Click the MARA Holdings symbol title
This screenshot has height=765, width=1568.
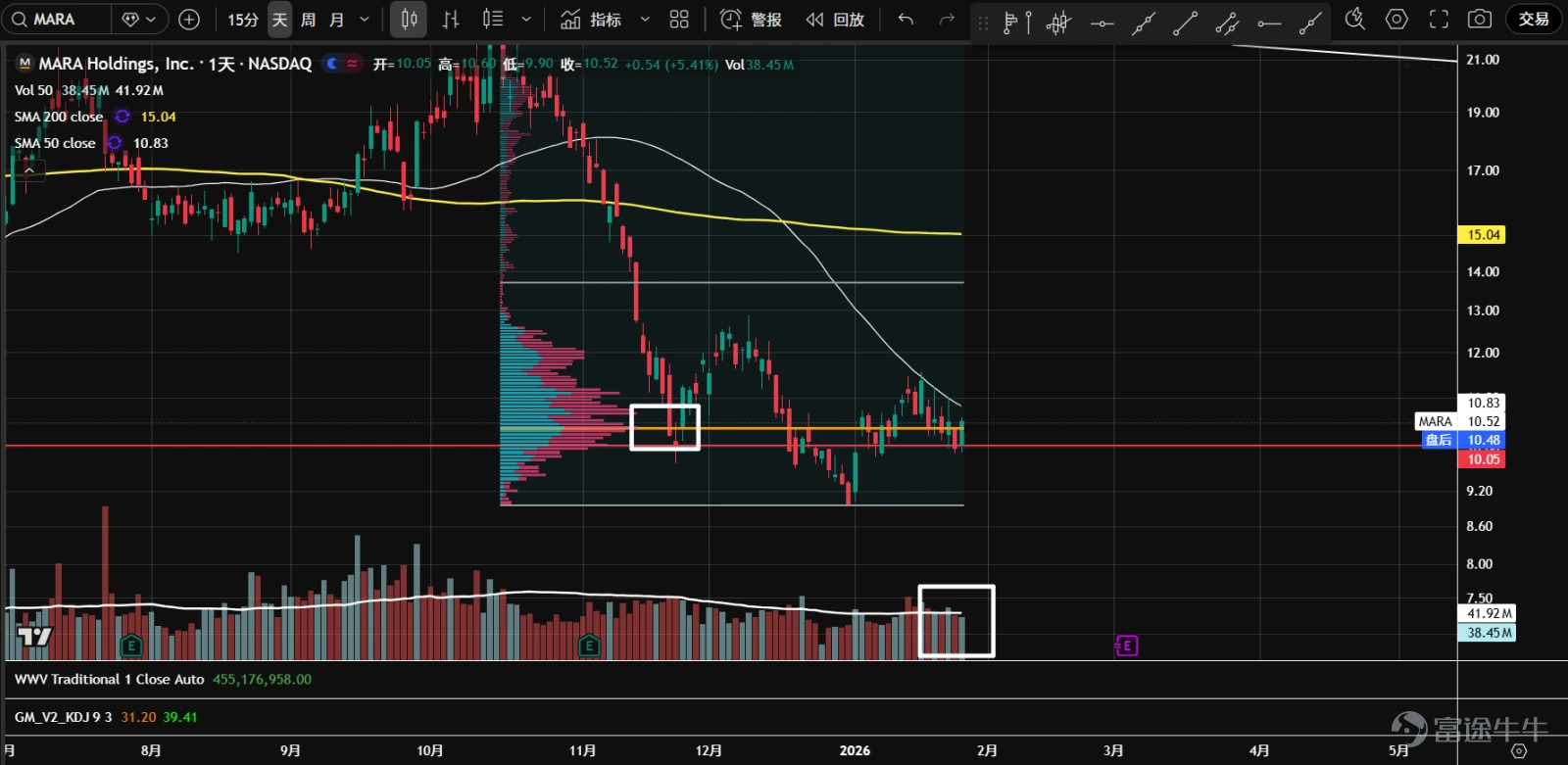174,64
